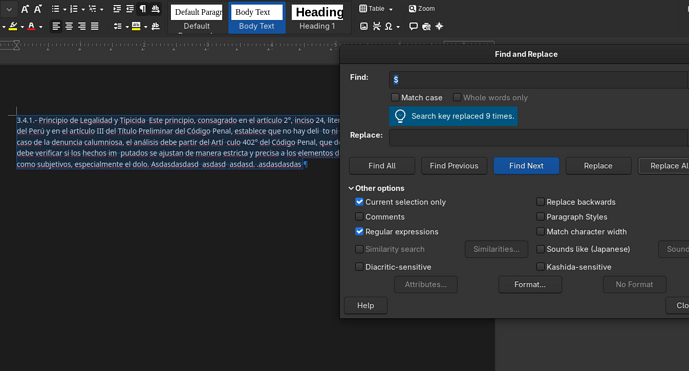Viewport: 689px width, 371px height.
Task: Disable Regular expressions checkbox
Action: [359, 231]
